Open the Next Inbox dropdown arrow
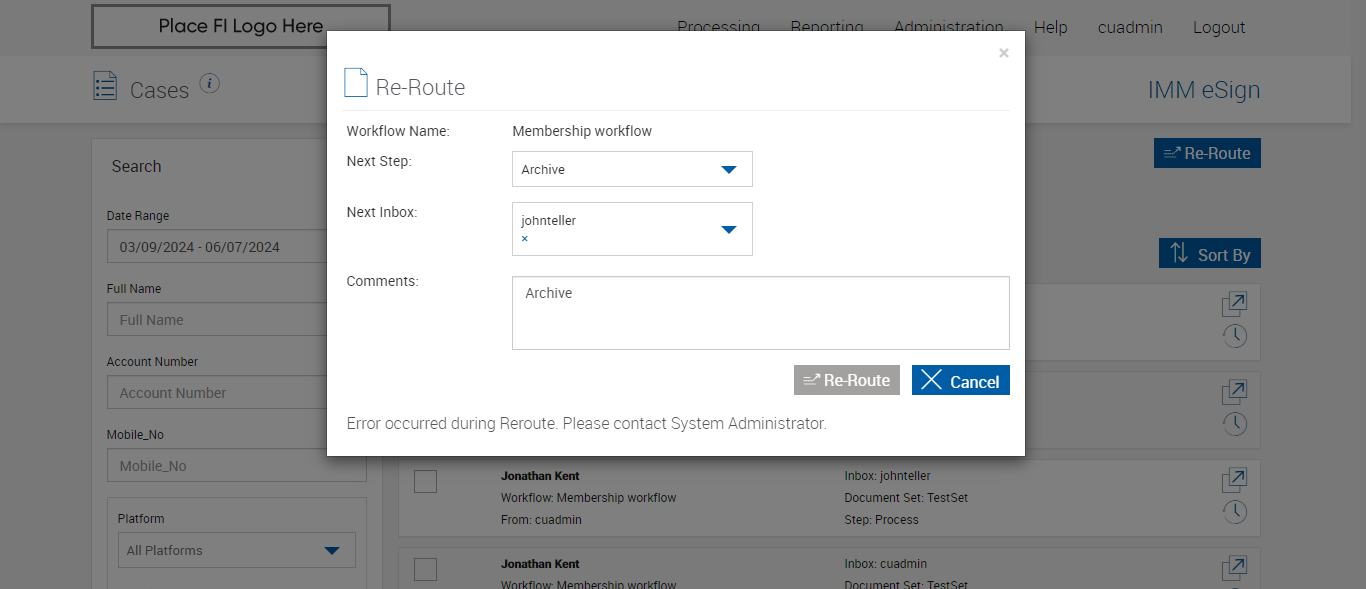 click(x=728, y=229)
